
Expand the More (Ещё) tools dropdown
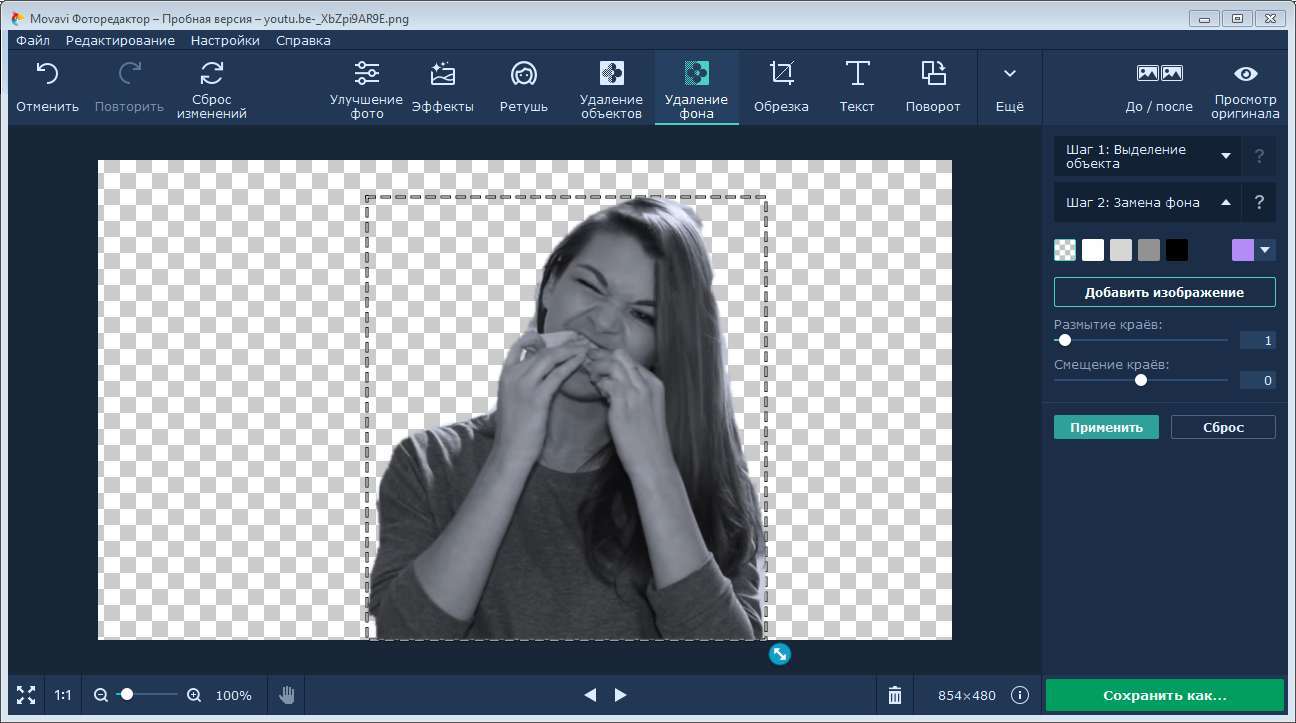coord(1009,74)
